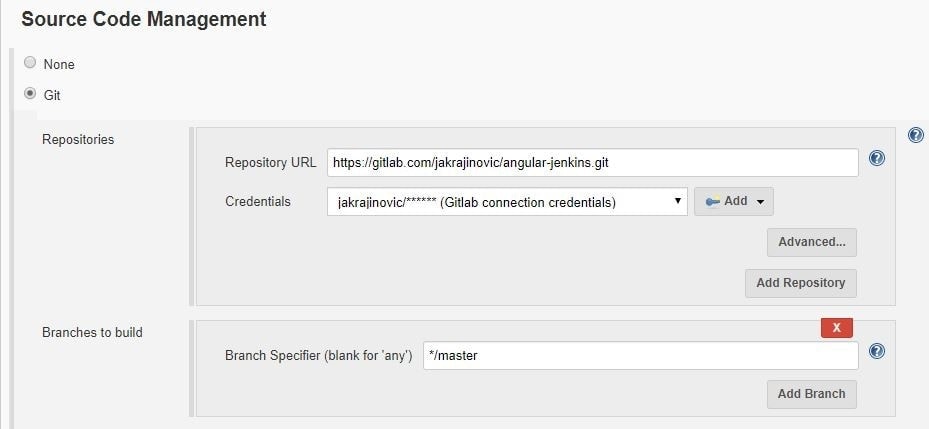Open the Credentials selection dropdown

507,202
